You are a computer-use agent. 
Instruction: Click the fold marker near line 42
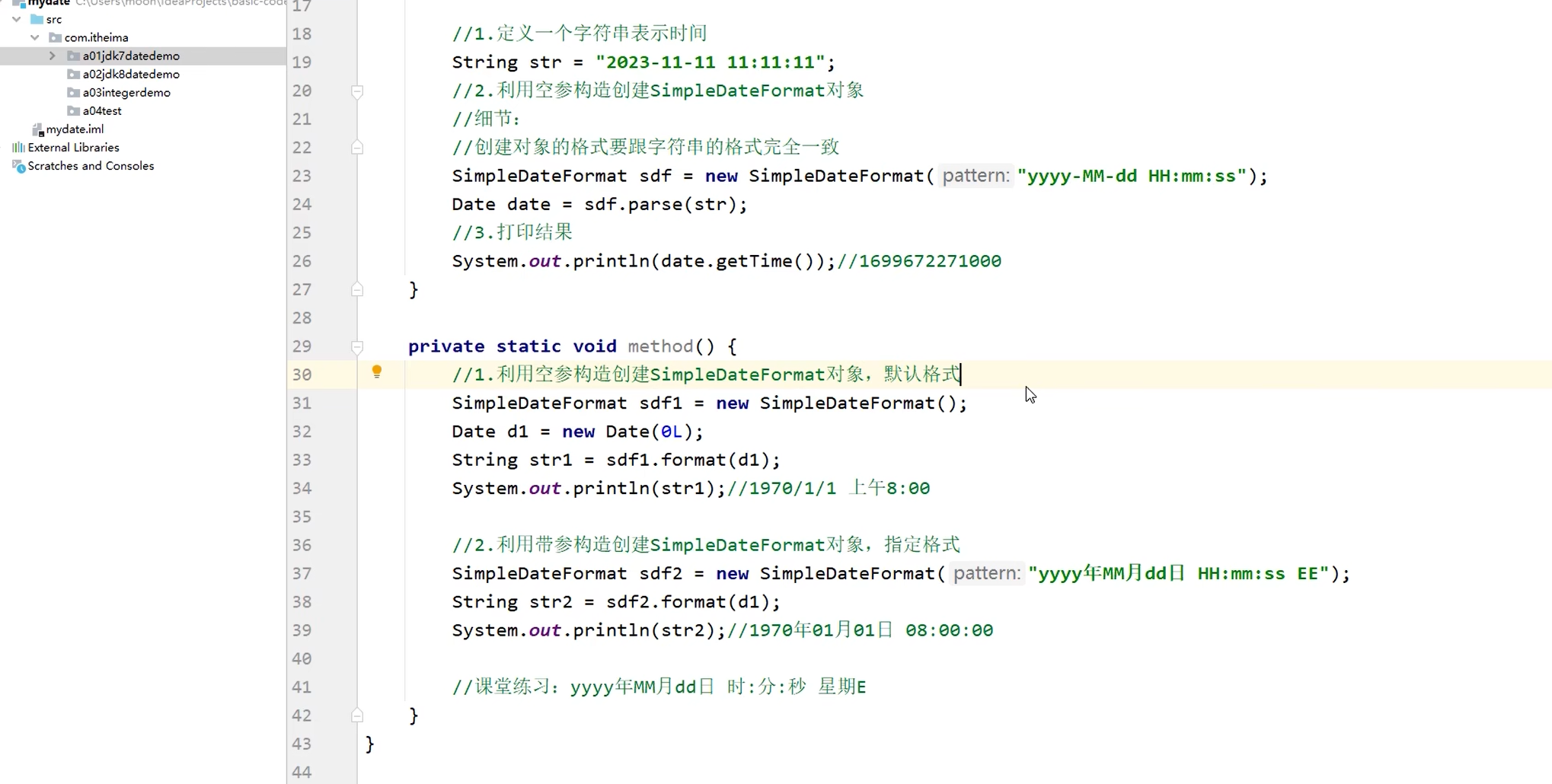pyautogui.click(x=356, y=715)
